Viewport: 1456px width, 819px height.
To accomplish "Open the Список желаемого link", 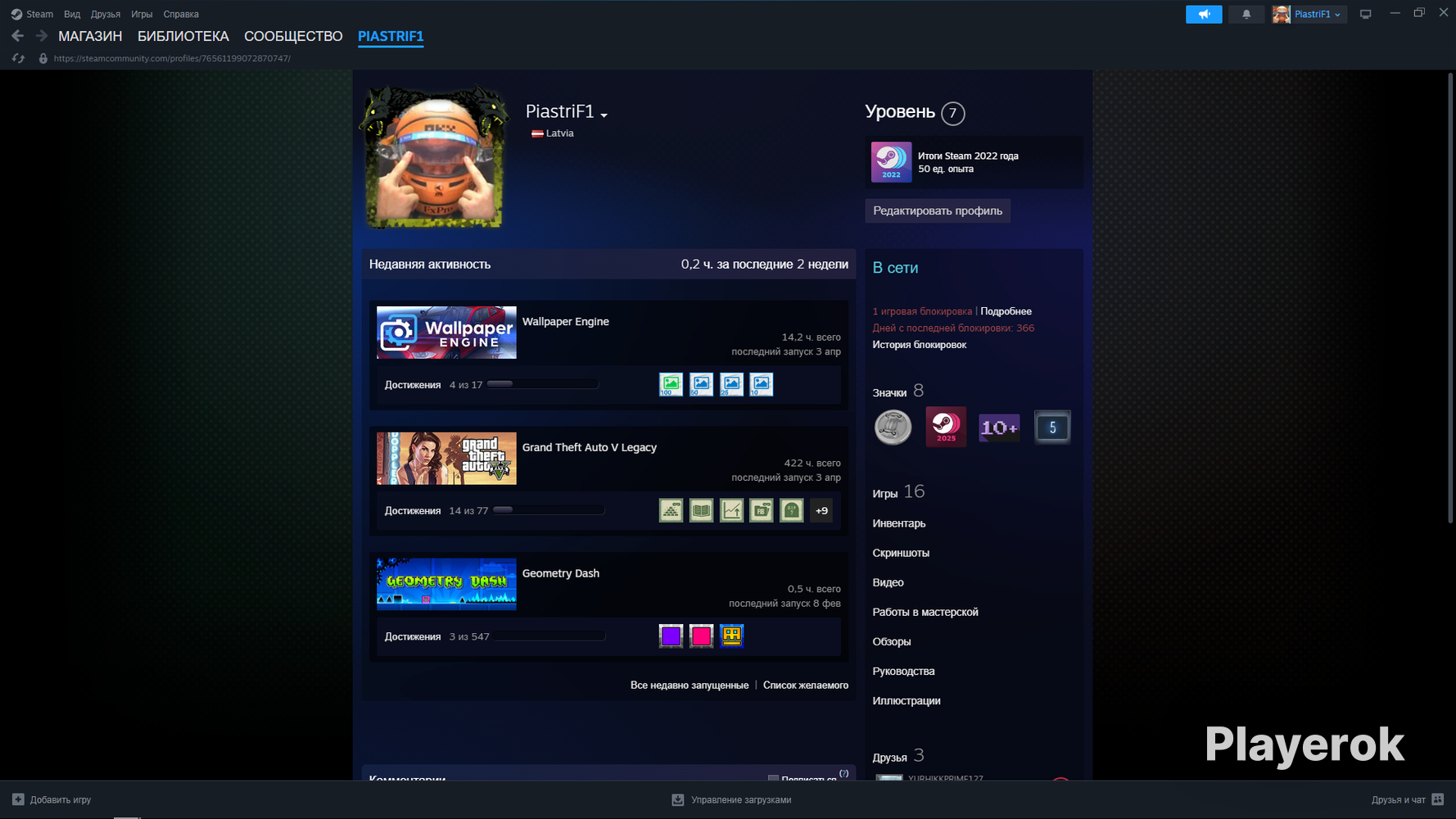I will coord(806,685).
